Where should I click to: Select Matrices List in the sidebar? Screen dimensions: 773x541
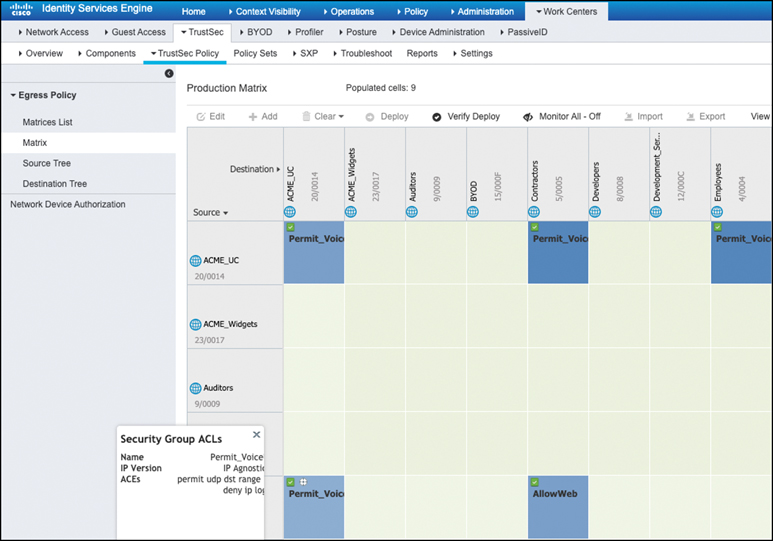click(x=47, y=122)
